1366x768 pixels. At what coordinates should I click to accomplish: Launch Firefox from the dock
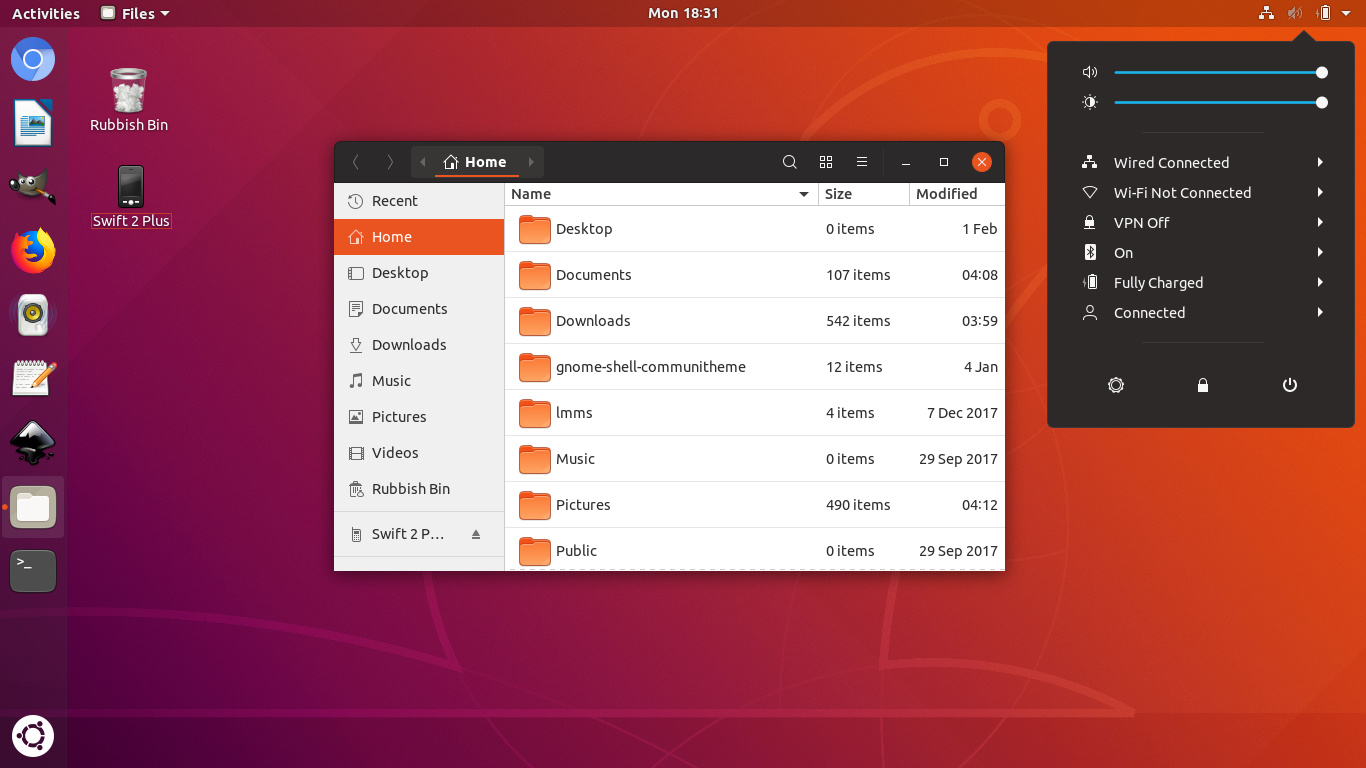(33, 251)
